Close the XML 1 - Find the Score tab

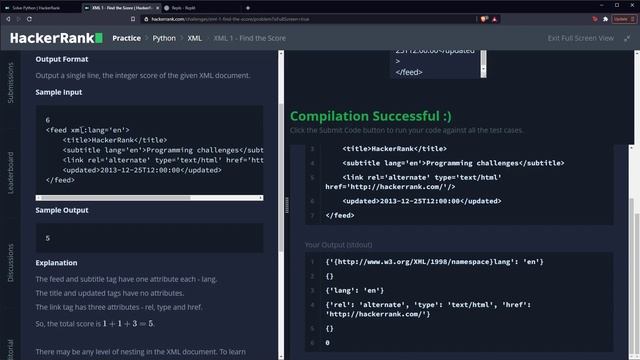[x=158, y=8]
